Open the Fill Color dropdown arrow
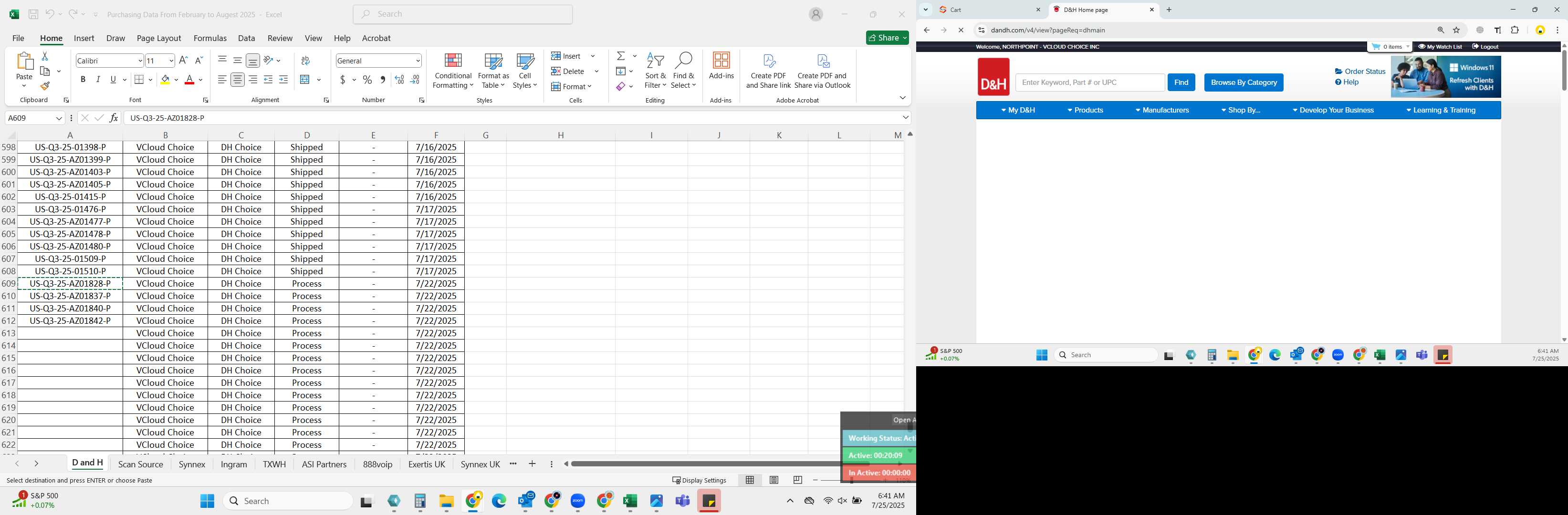This screenshot has width=1568, height=515. pyautogui.click(x=176, y=80)
